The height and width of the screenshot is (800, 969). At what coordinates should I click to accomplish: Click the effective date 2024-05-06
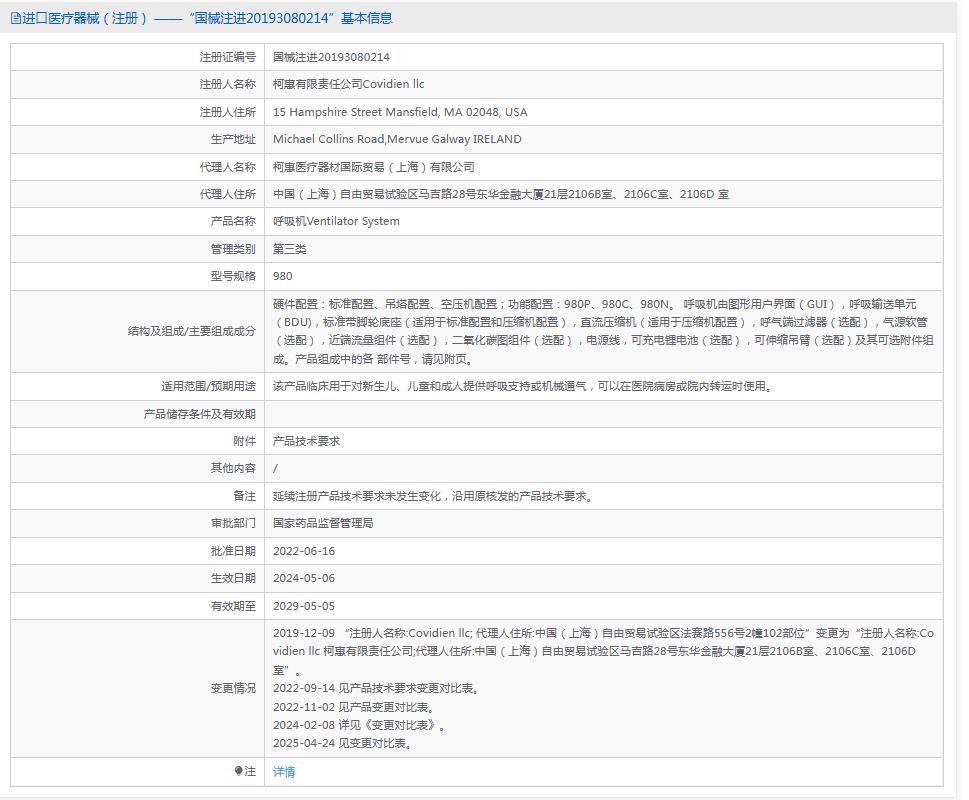[304, 578]
